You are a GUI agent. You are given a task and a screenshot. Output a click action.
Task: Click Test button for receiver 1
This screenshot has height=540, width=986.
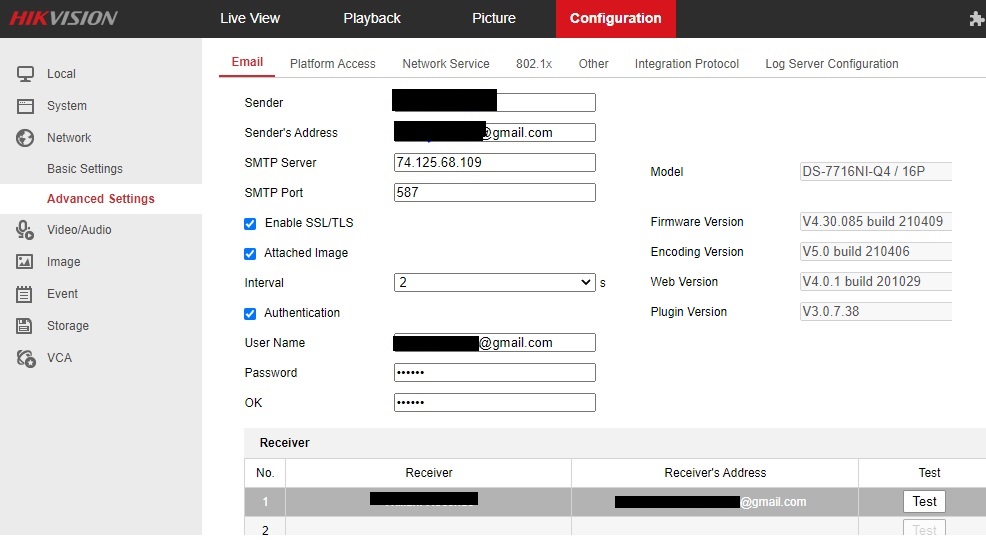coord(924,502)
